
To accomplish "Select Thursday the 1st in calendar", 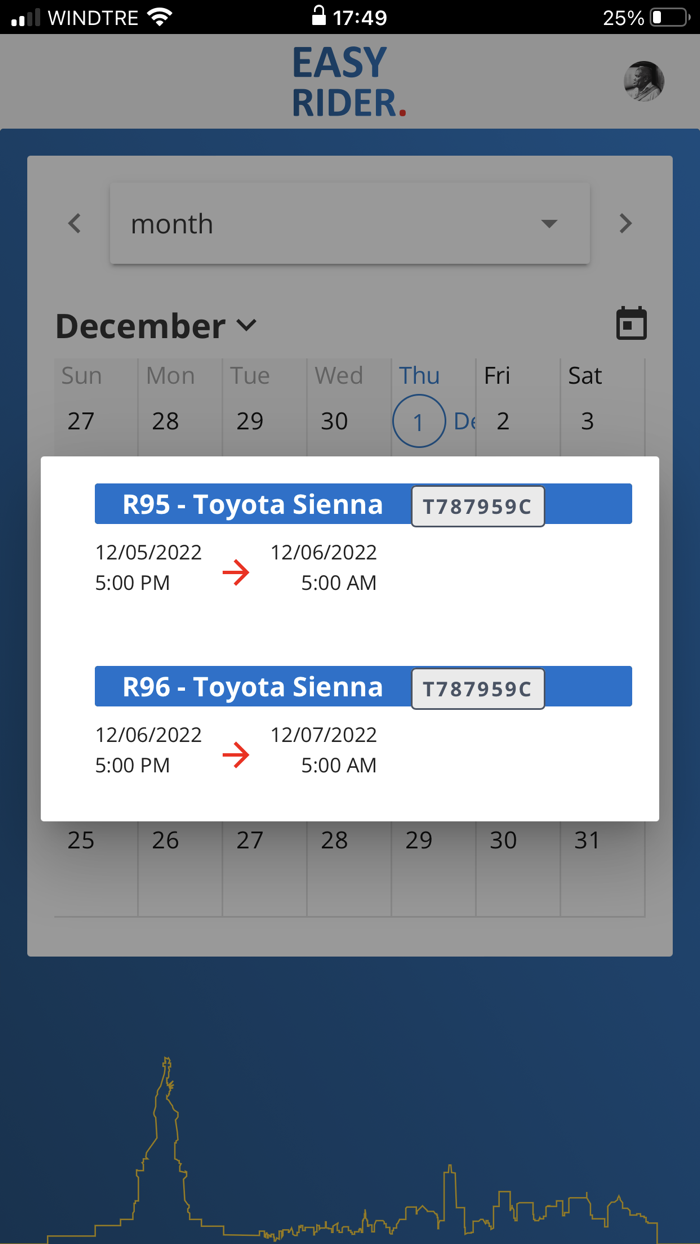I will (x=418, y=422).
